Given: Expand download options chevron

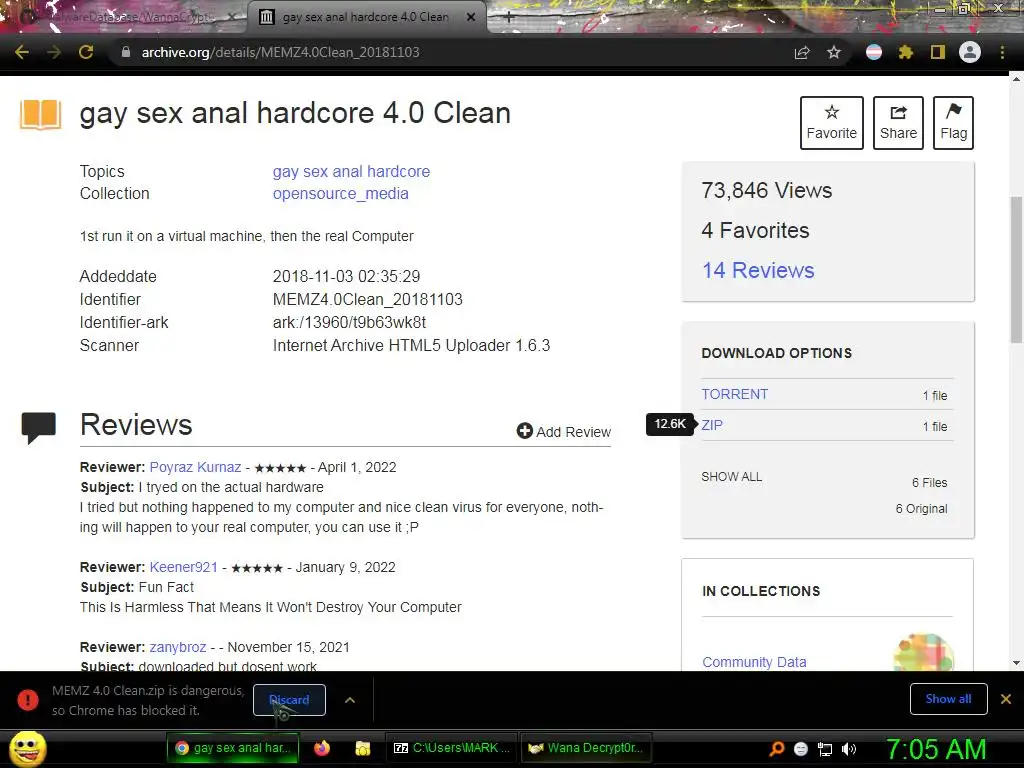Looking at the screenshot, I should click(350, 700).
